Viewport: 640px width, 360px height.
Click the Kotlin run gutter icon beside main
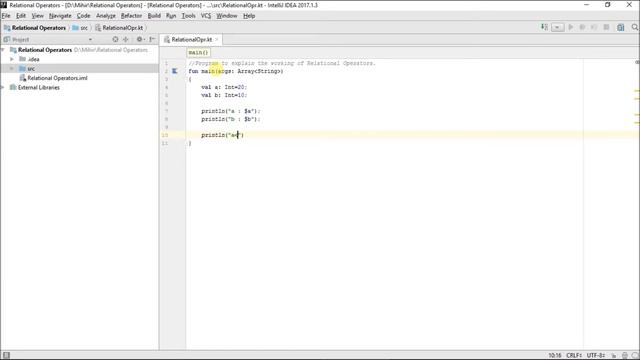pyautogui.click(x=174, y=71)
